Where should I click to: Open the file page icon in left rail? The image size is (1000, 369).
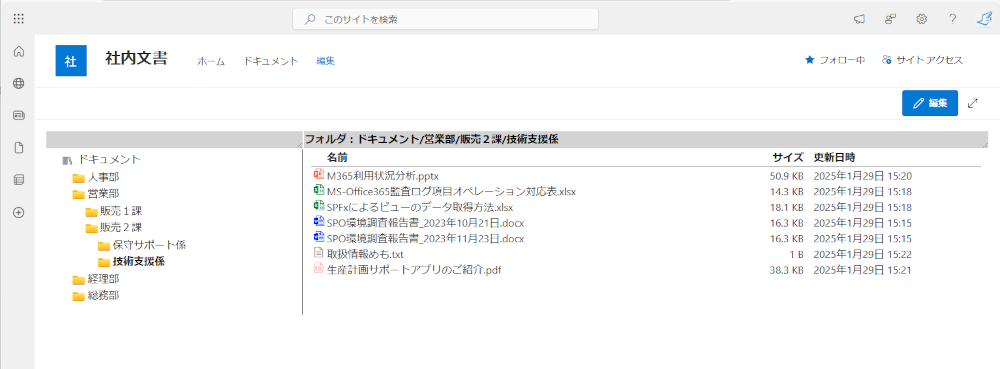click(x=18, y=148)
